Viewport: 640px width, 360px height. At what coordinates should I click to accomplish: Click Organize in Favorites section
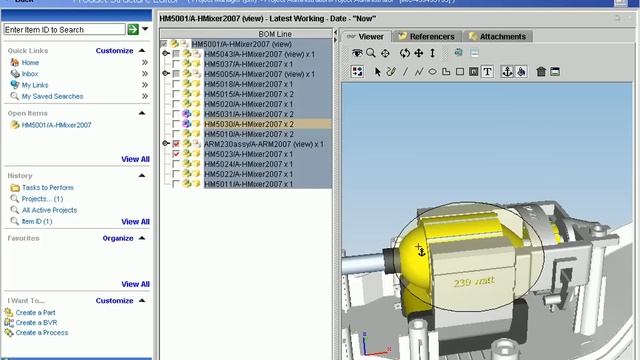click(x=118, y=238)
